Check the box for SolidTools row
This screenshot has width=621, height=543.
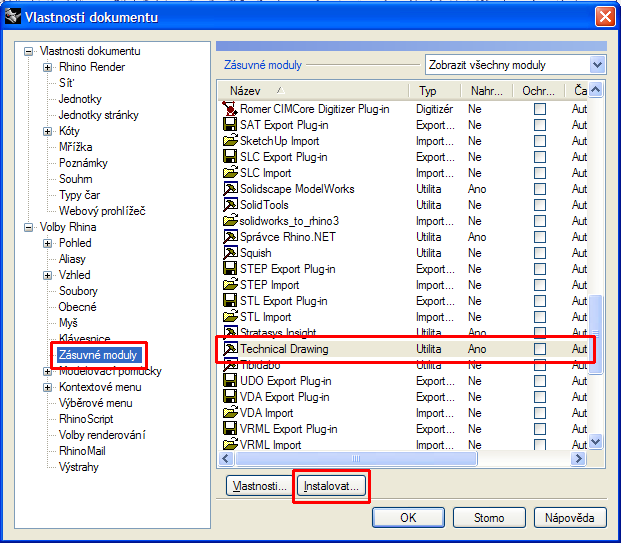tap(540, 205)
